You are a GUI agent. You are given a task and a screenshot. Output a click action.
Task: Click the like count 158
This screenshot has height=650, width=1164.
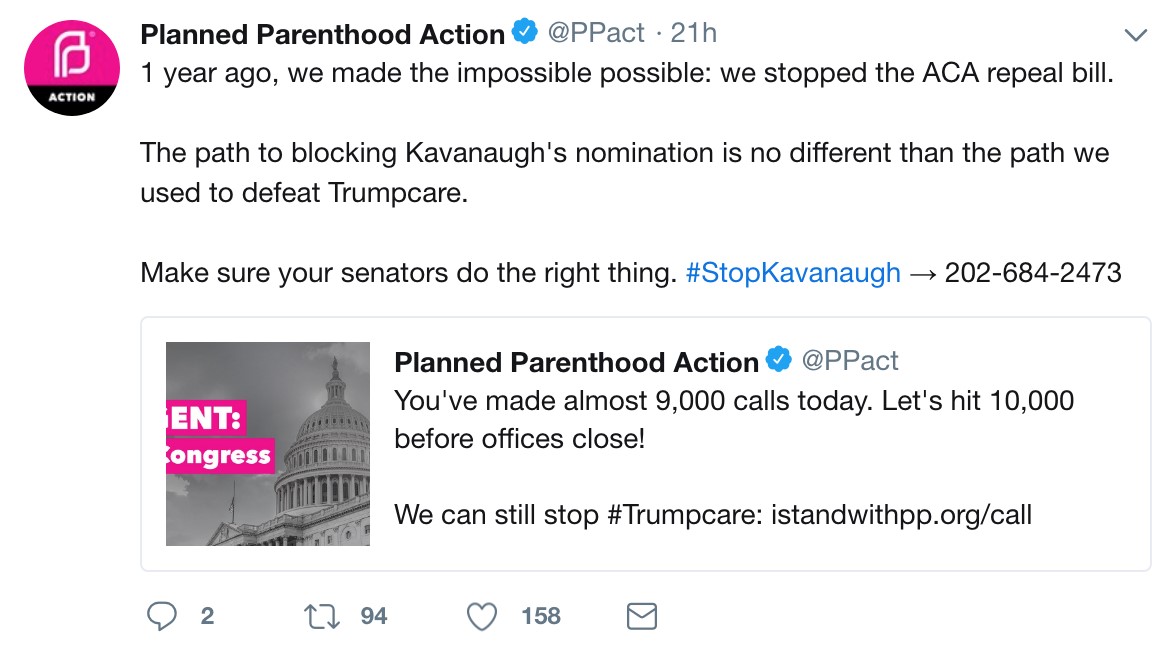tap(541, 616)
